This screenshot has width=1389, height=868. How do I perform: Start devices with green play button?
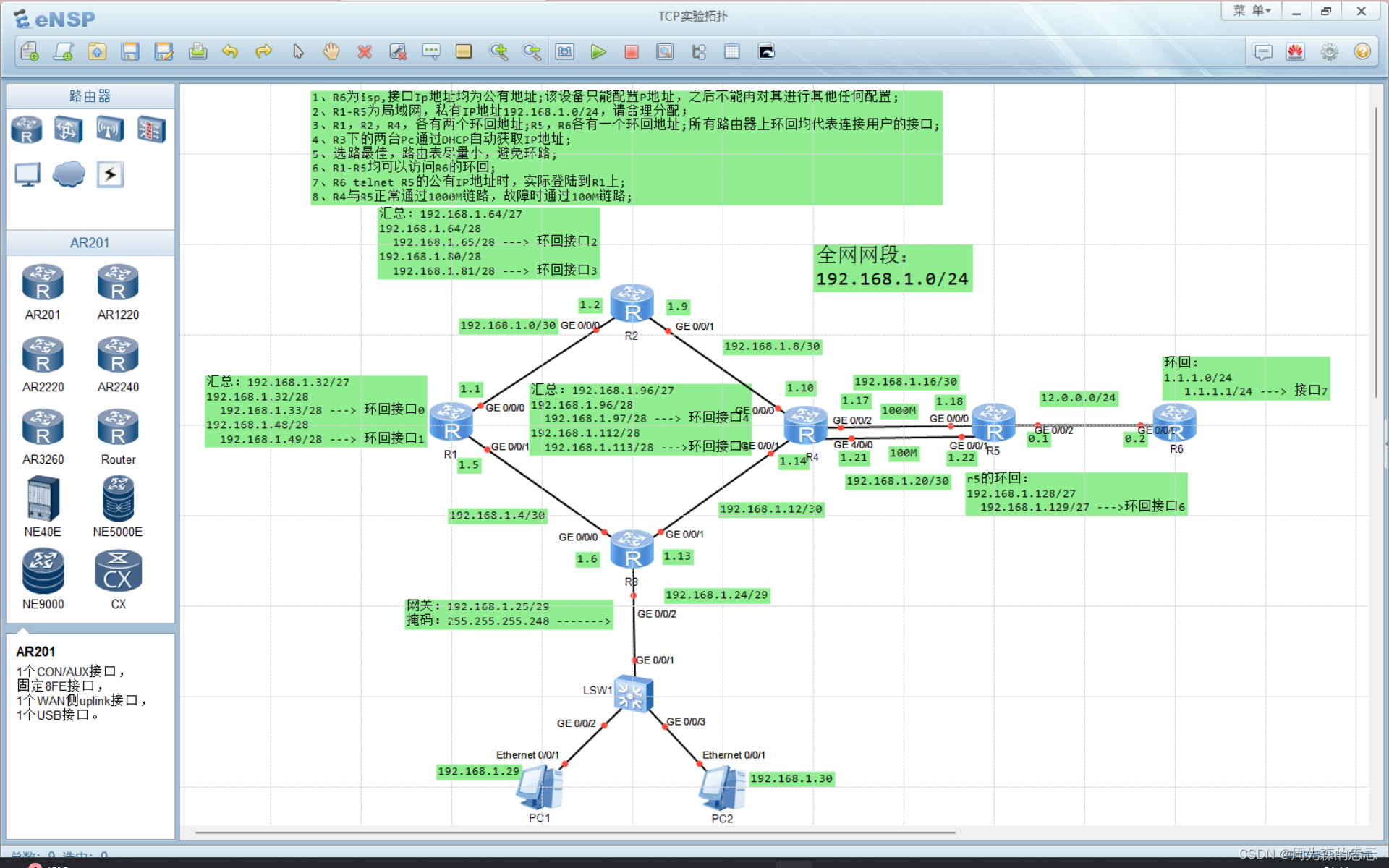(598, 51)
